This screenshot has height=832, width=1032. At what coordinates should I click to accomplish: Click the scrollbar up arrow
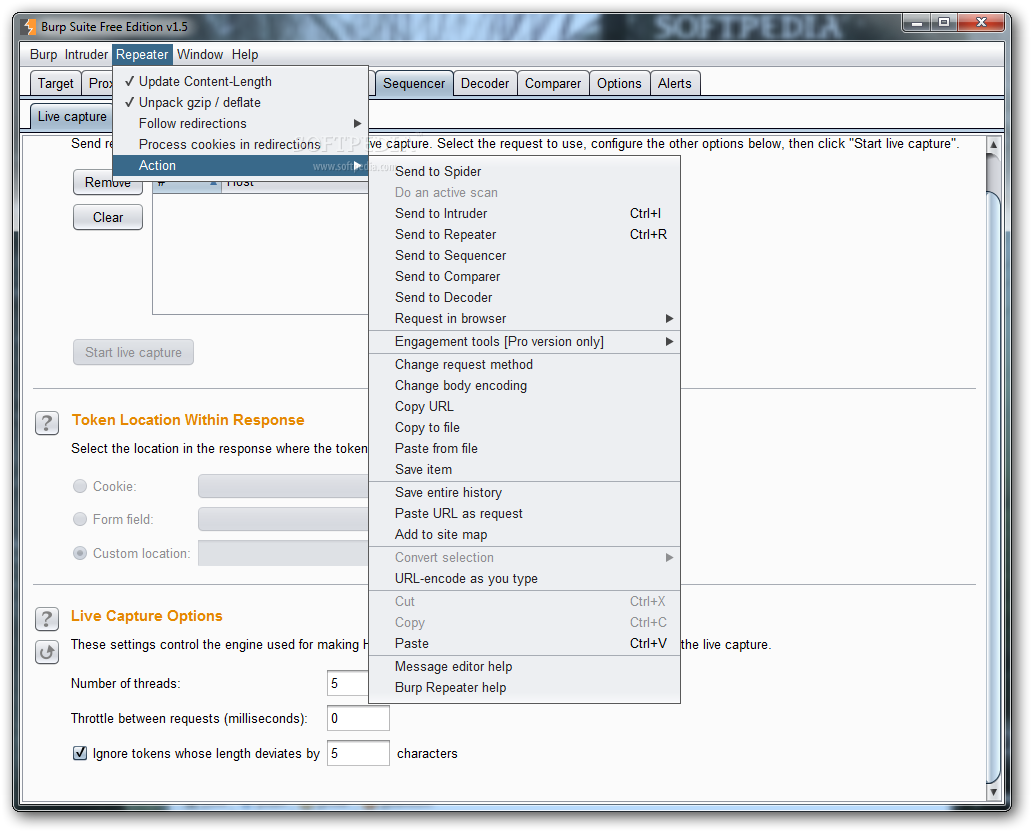pyautogui.click(x=994, y=145)
